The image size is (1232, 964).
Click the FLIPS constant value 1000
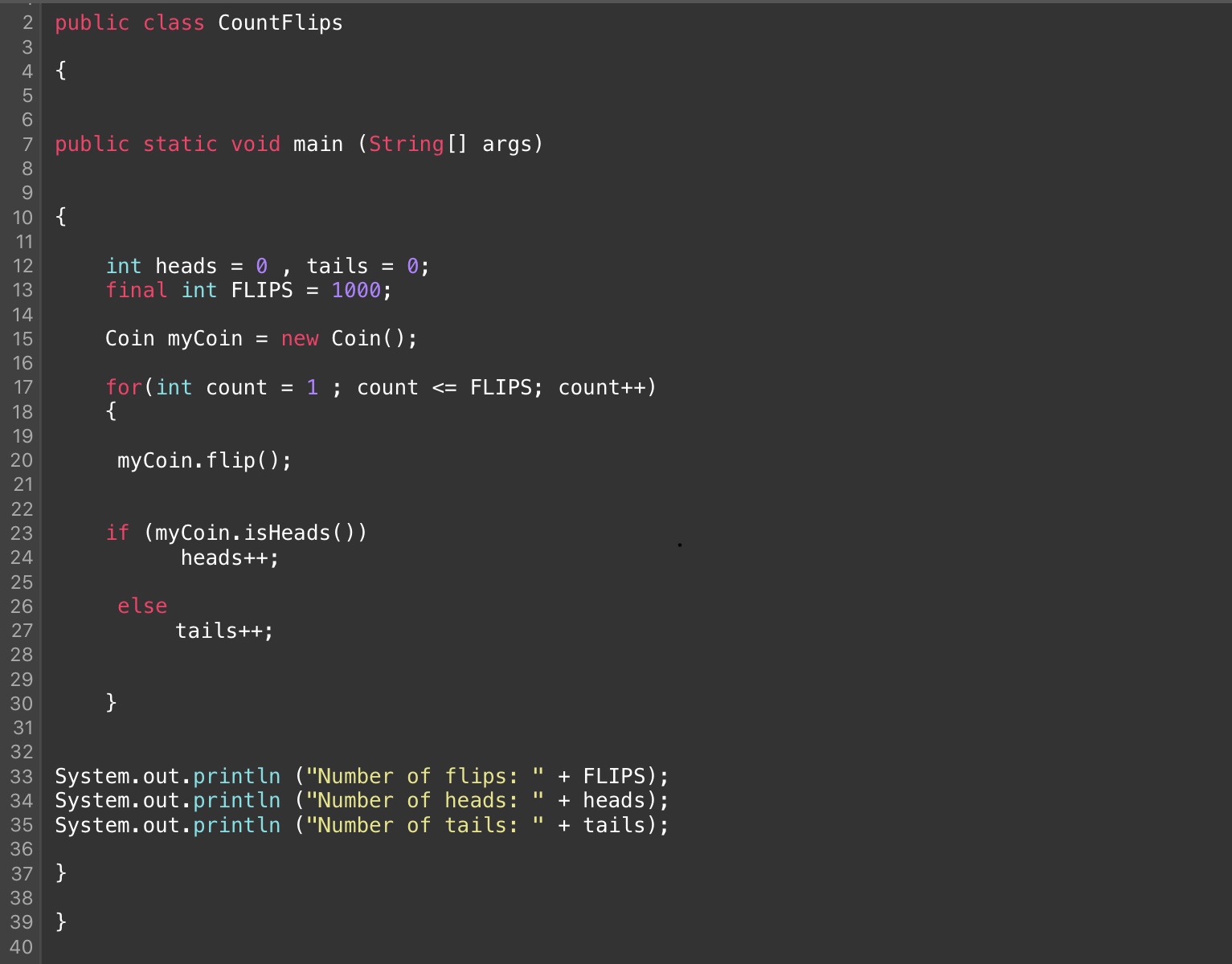tap(356, 290)
